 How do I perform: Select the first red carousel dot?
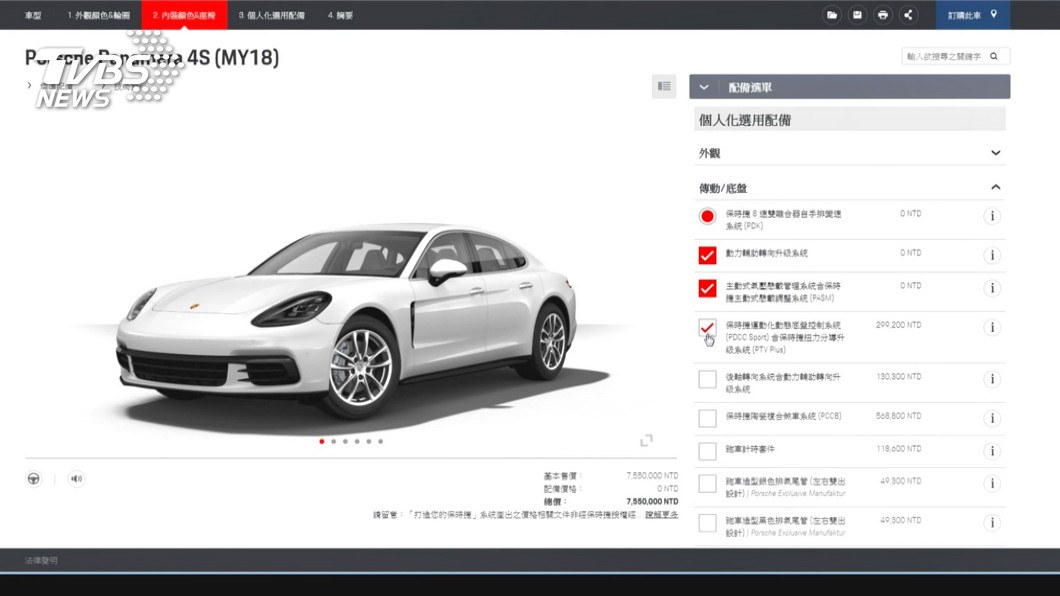[322, 441]
